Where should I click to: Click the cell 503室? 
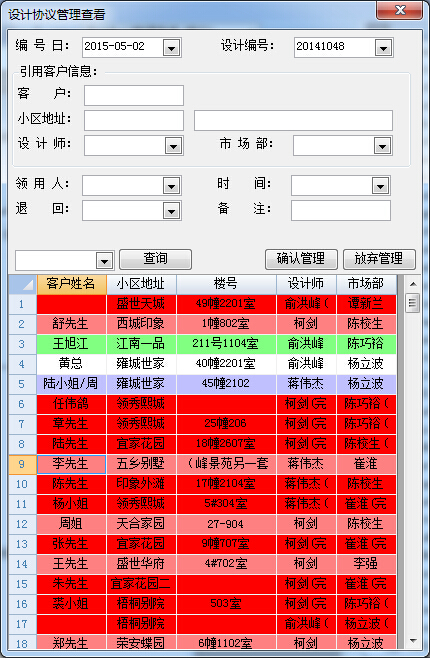point(226,604)
